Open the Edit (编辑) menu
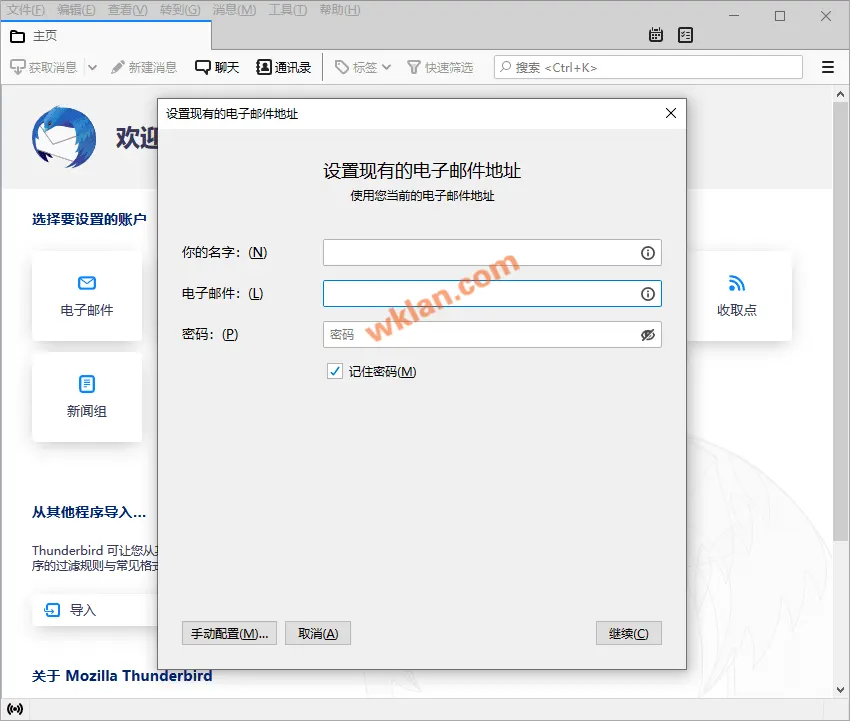850x721 pixels. [x=76, y=10]
